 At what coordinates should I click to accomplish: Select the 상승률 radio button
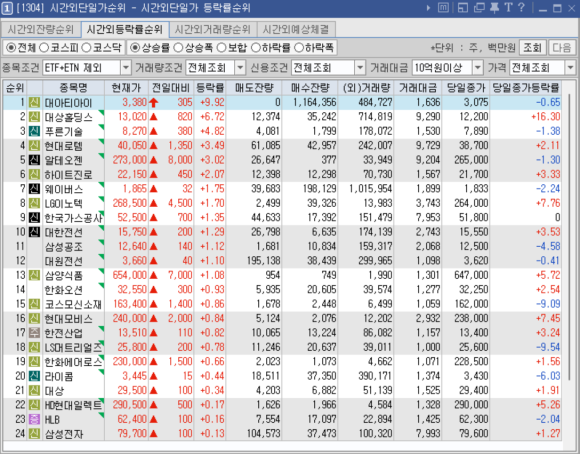pos(135,47)
